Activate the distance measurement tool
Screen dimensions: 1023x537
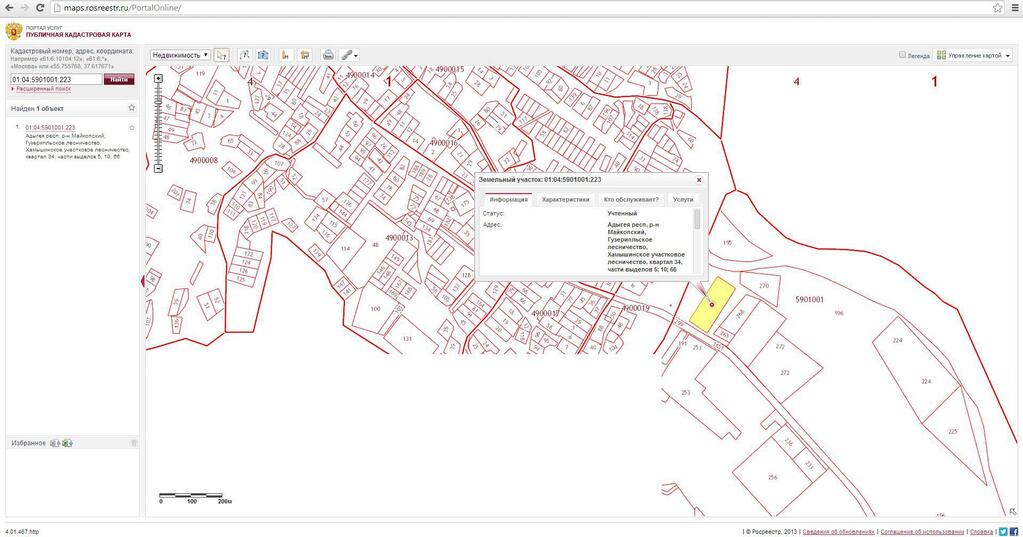(245, 55)
